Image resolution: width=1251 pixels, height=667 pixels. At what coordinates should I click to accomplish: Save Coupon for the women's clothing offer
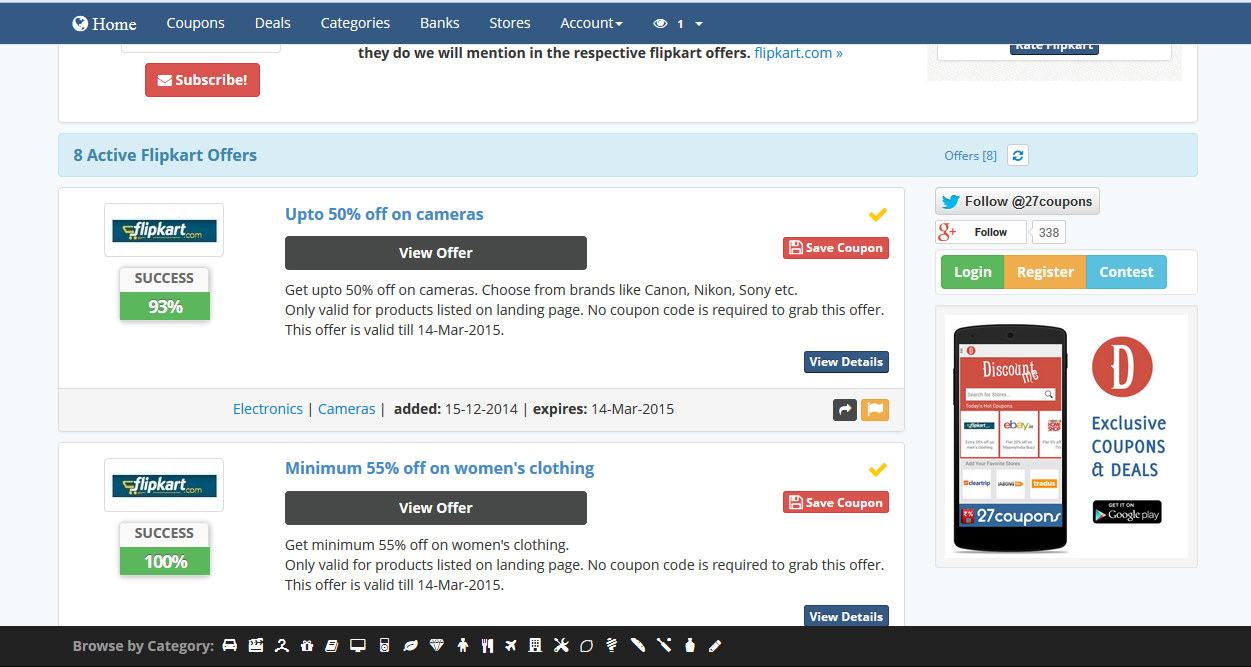point(836,503)
